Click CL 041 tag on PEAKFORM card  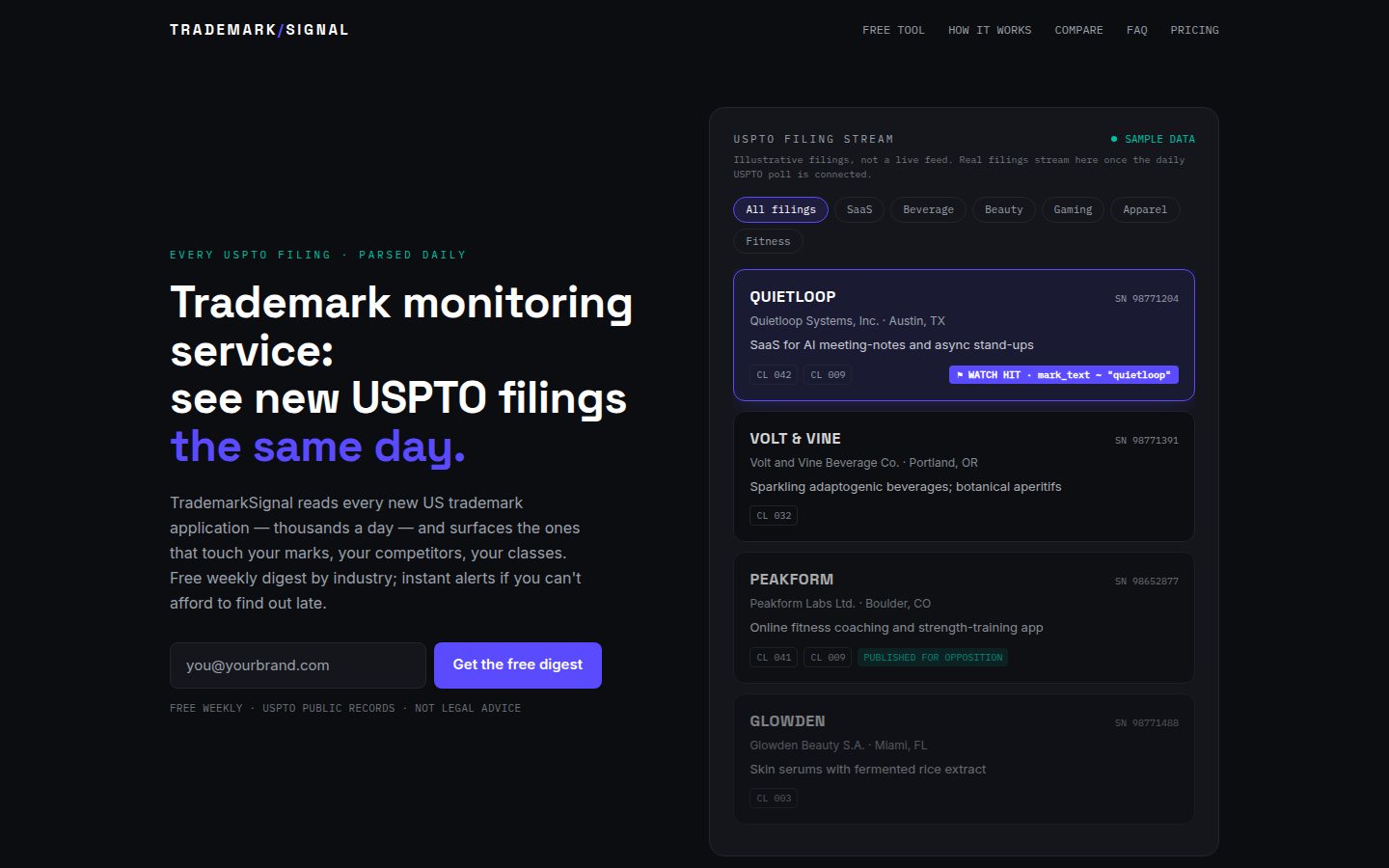(x=774, y=658)
